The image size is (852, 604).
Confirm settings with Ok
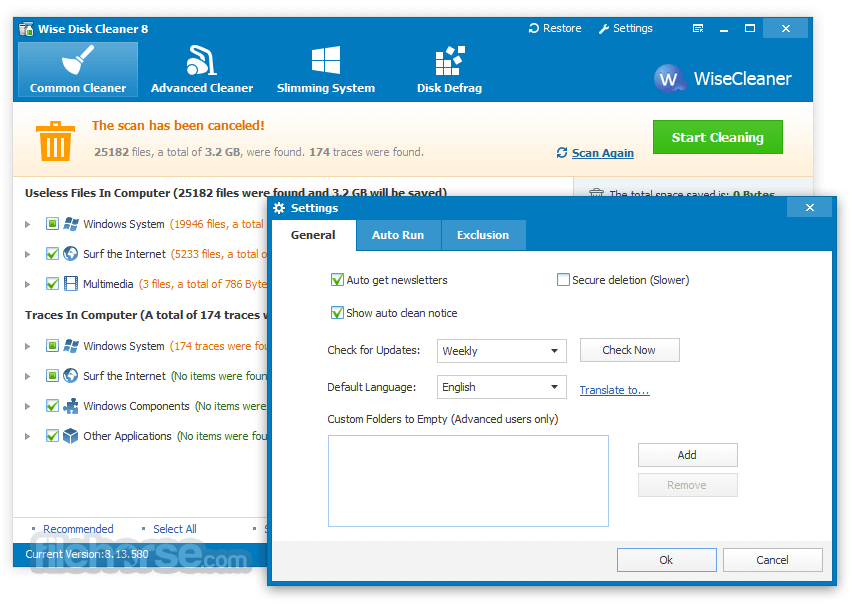coord(666,560)
